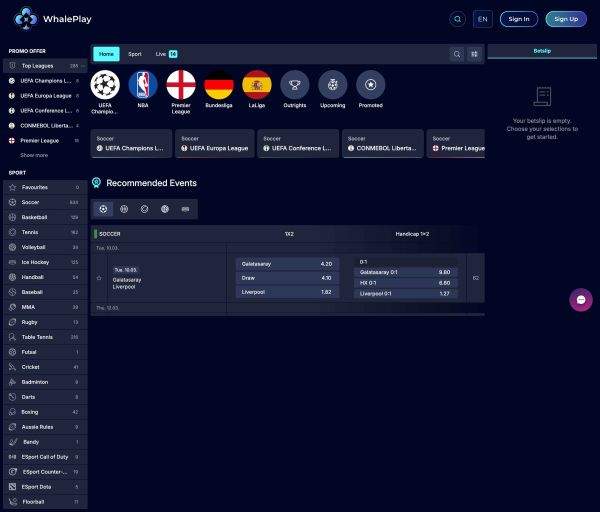600x512 pixels.
Task: Open the Soccer Premier League card
Action: (x=456, y=143)
